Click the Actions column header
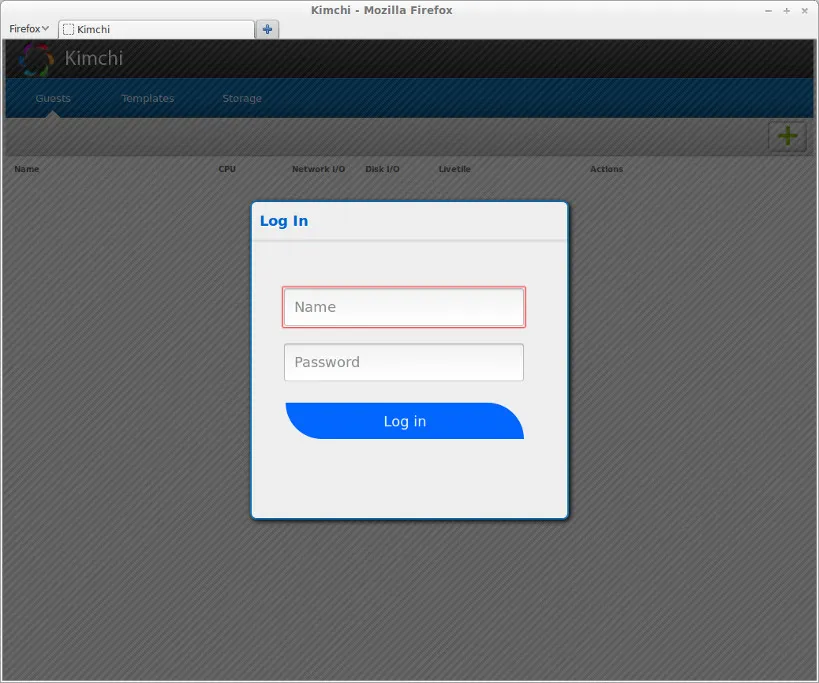The height and width of the screenshot is (683, 819). (606, 169)
